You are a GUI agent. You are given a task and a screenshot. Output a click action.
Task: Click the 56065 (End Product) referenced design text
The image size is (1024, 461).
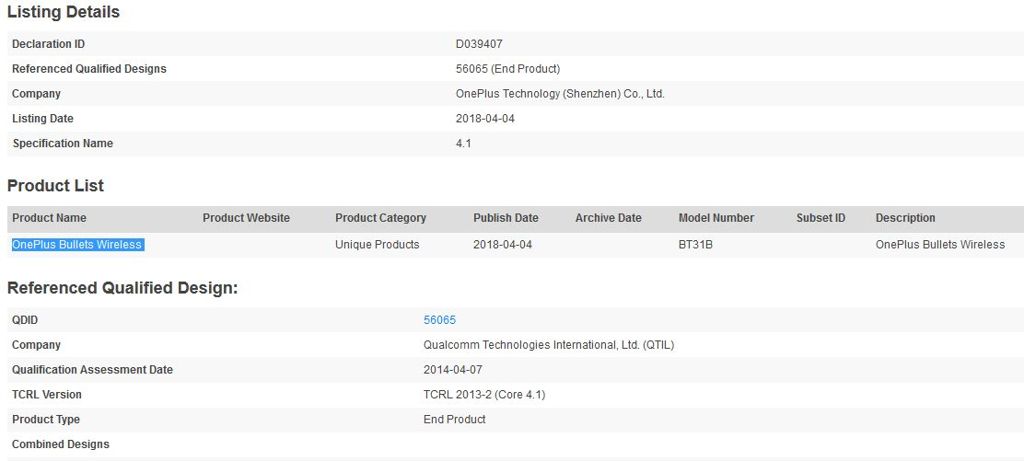(507, 69)
